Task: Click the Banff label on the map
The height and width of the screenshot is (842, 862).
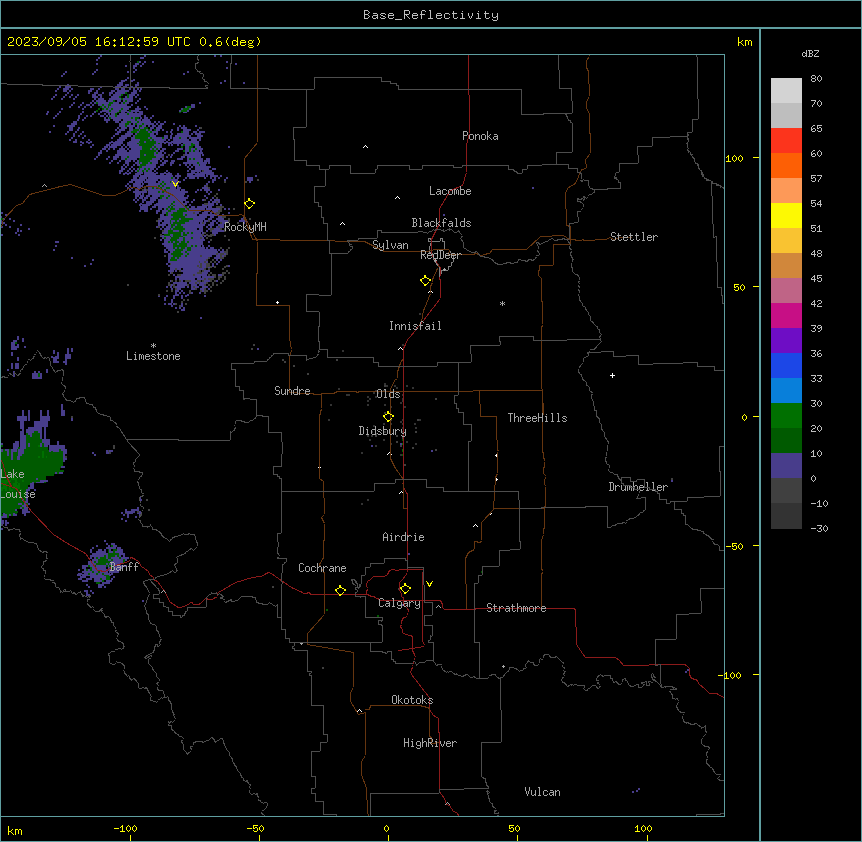Action: (124, 567)
